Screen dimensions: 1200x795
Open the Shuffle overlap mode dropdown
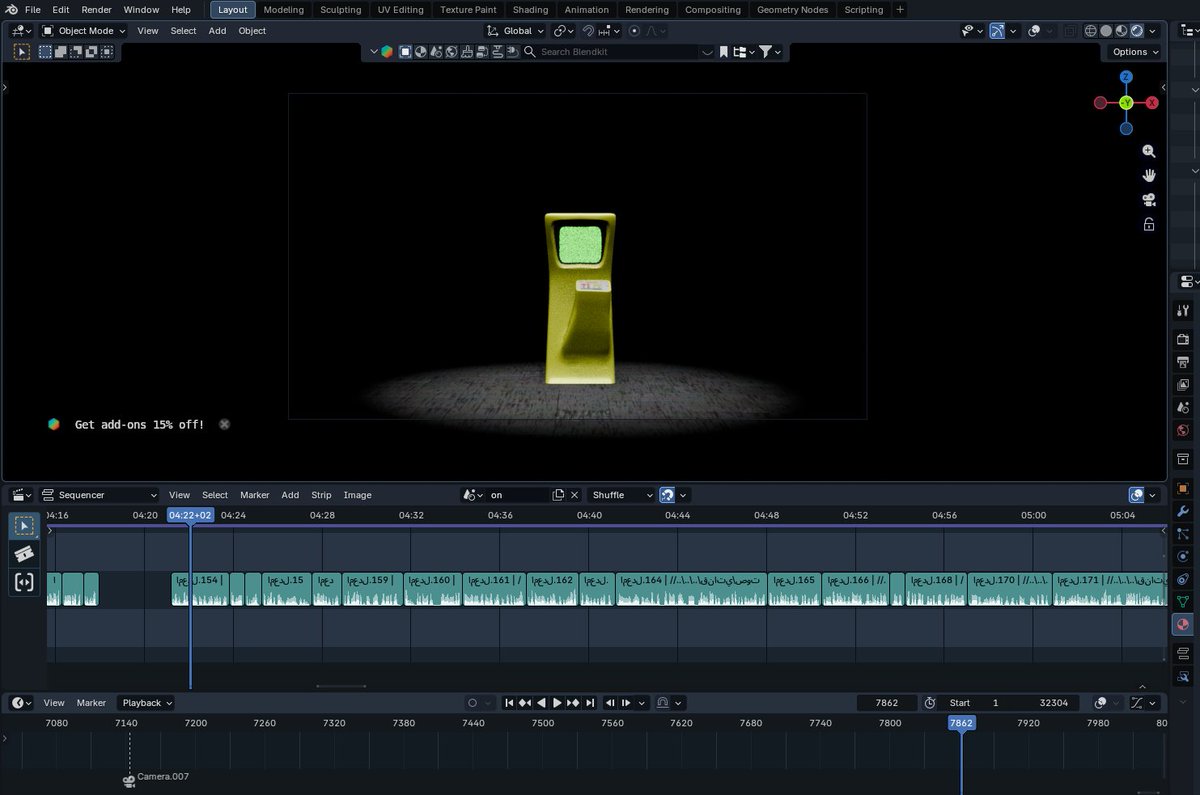(621, 495)
